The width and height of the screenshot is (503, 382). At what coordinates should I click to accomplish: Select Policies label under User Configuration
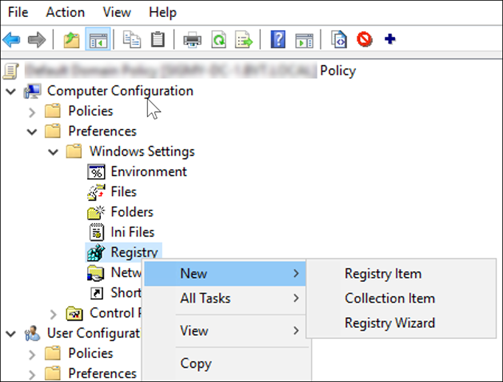coord(91,353)
